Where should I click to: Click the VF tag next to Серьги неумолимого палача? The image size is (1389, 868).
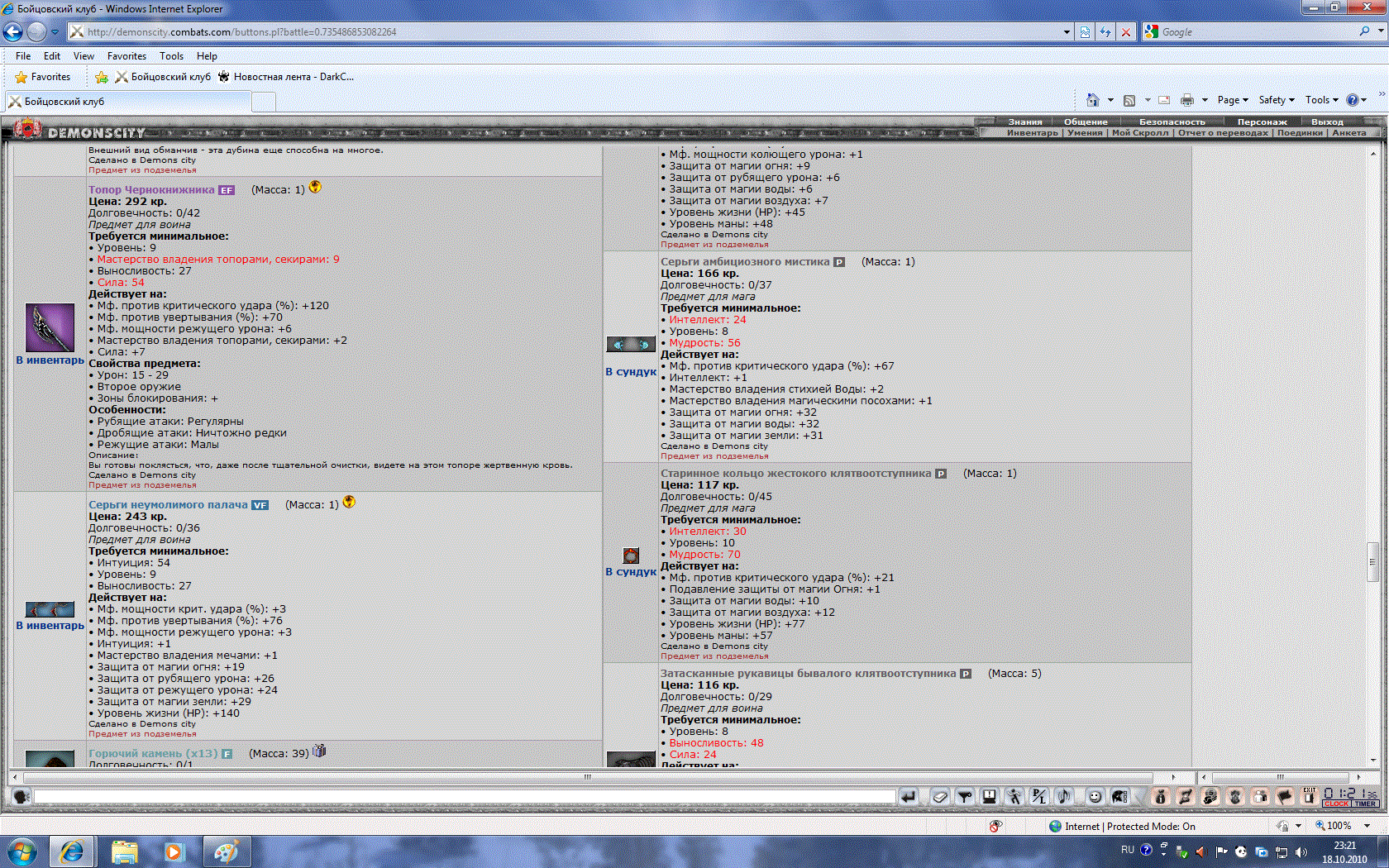tap(260, 505)
